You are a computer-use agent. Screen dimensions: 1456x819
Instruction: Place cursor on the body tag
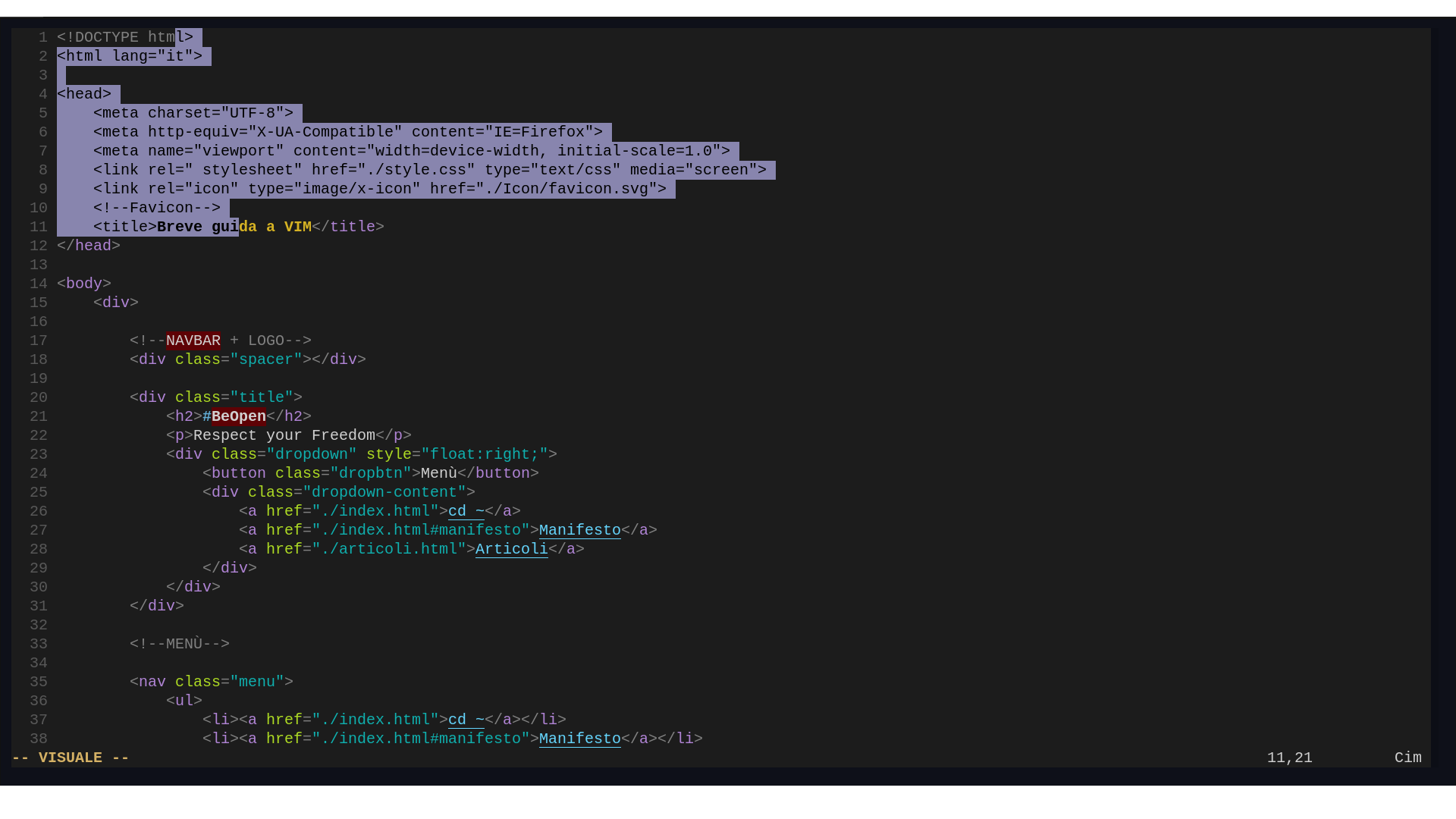pos(83,284)
